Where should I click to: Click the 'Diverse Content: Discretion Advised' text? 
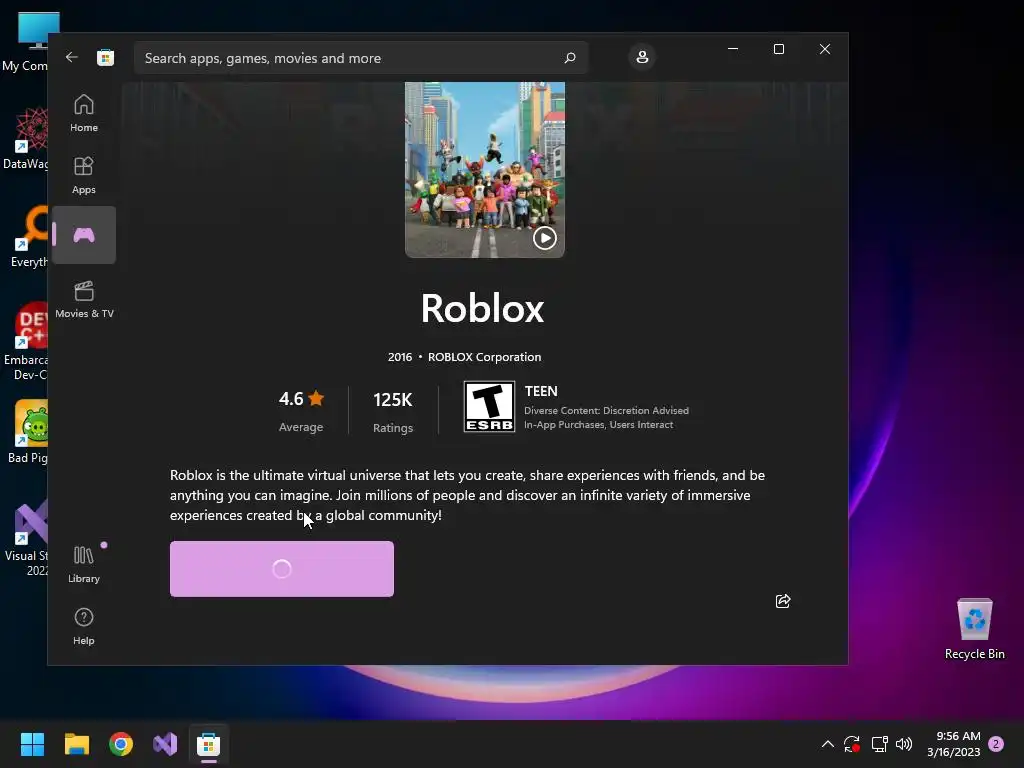pyautogui.click(x=606, y=411)
